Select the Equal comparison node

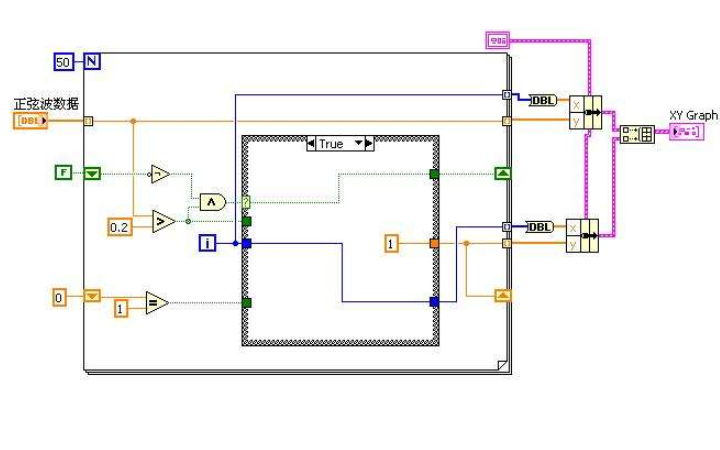(x=157, y=303)
